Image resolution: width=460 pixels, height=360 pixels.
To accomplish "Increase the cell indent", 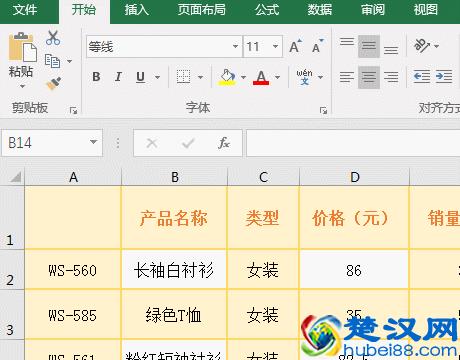I will point(444,77).
